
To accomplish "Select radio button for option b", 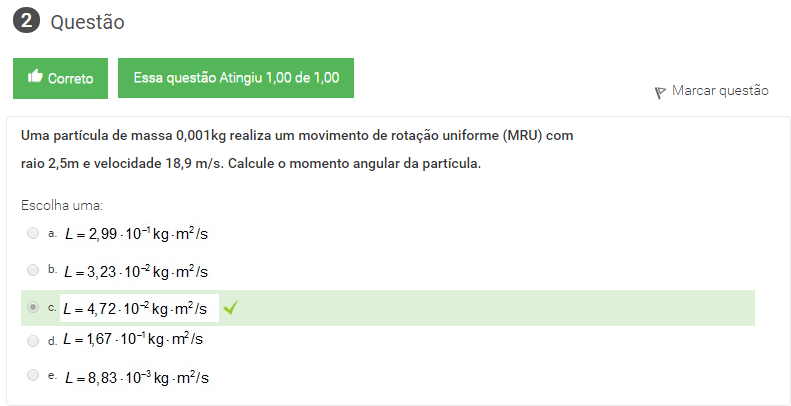I will click(33, 270).
